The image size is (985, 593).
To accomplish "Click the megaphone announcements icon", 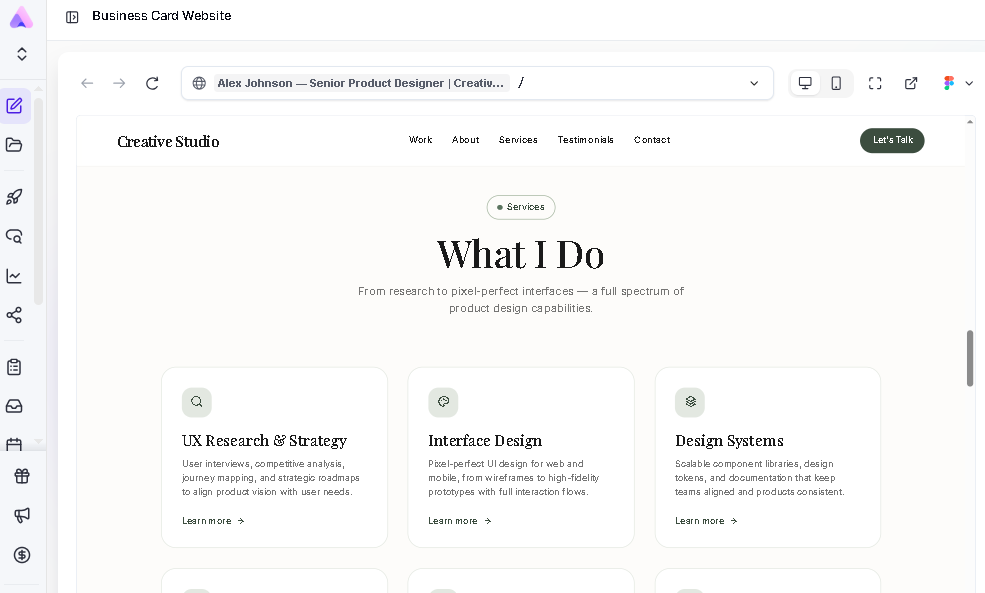I will (x=22, y=515).
